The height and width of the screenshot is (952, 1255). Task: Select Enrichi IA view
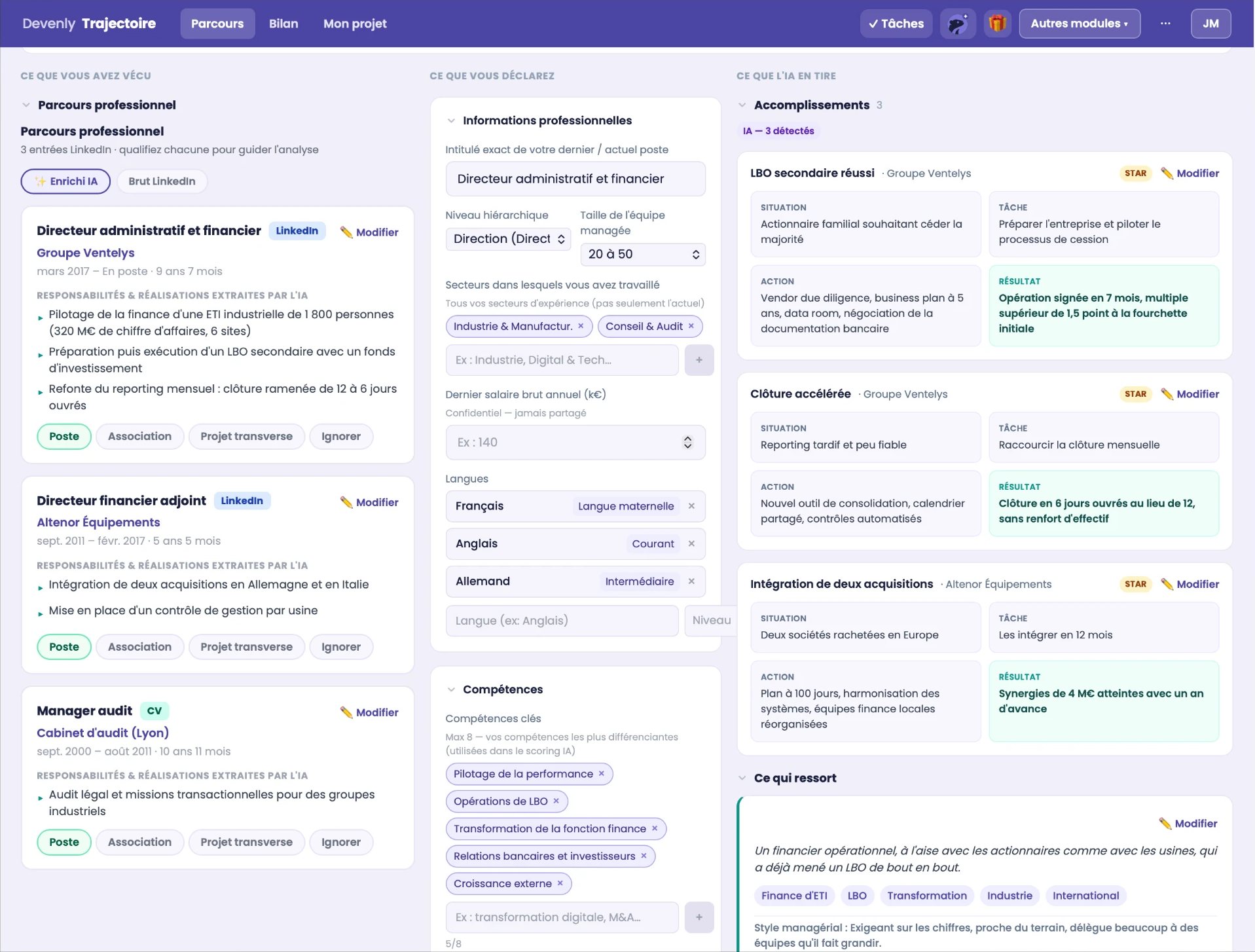pos(65,181)
